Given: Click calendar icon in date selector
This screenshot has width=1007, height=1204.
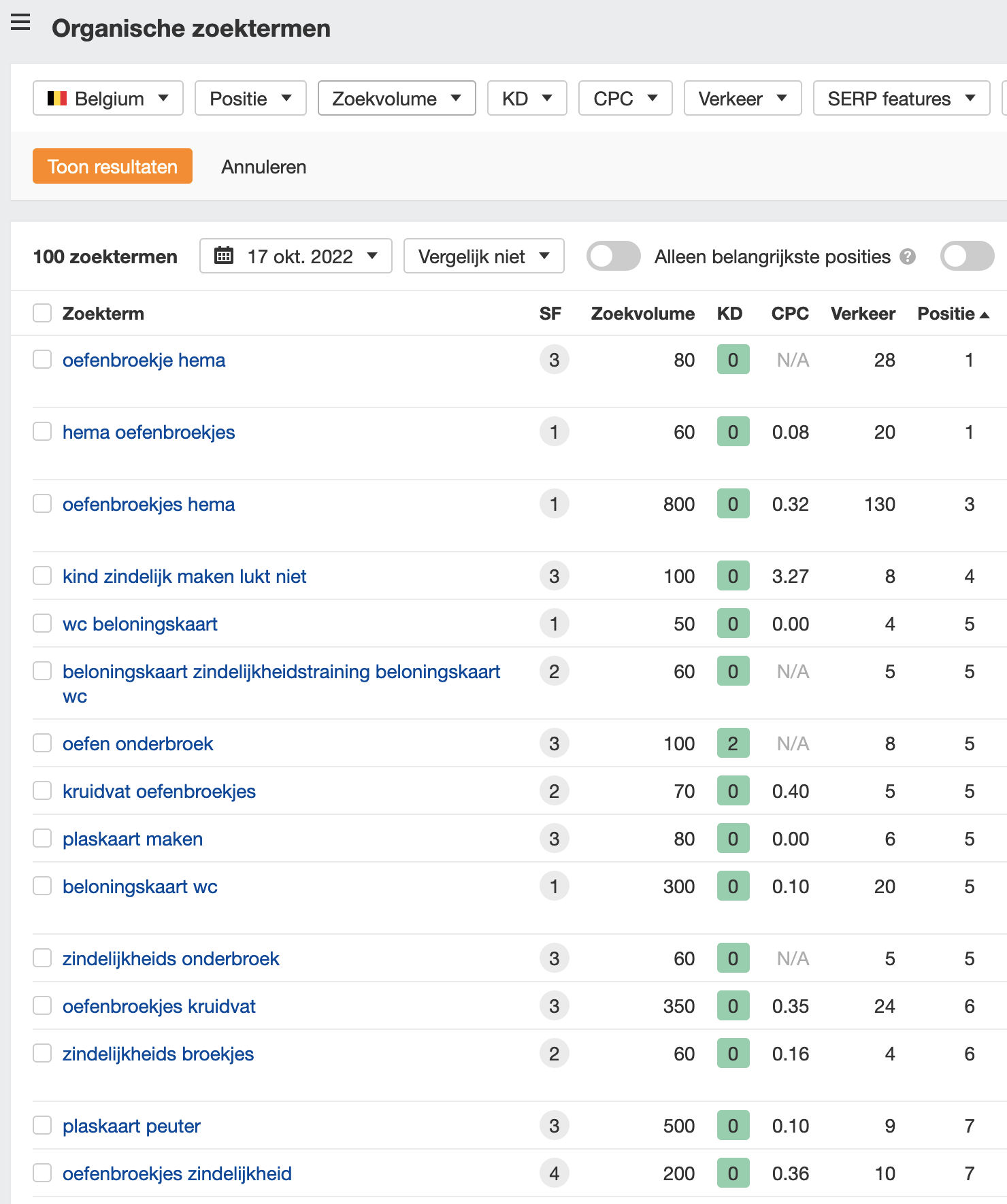Looking at the screenshot, I should (224, 256).
